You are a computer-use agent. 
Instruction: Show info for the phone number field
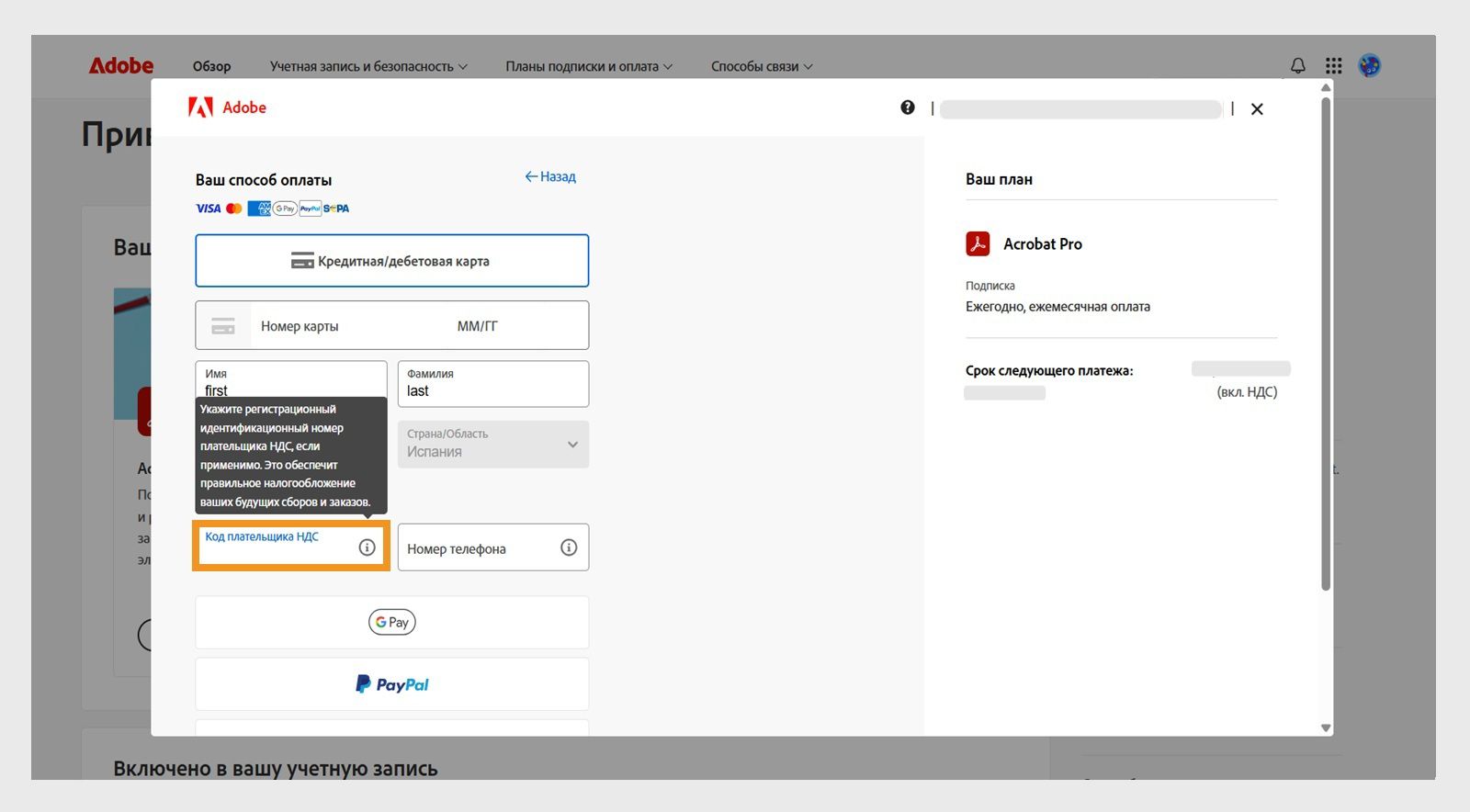coord(569,547)
